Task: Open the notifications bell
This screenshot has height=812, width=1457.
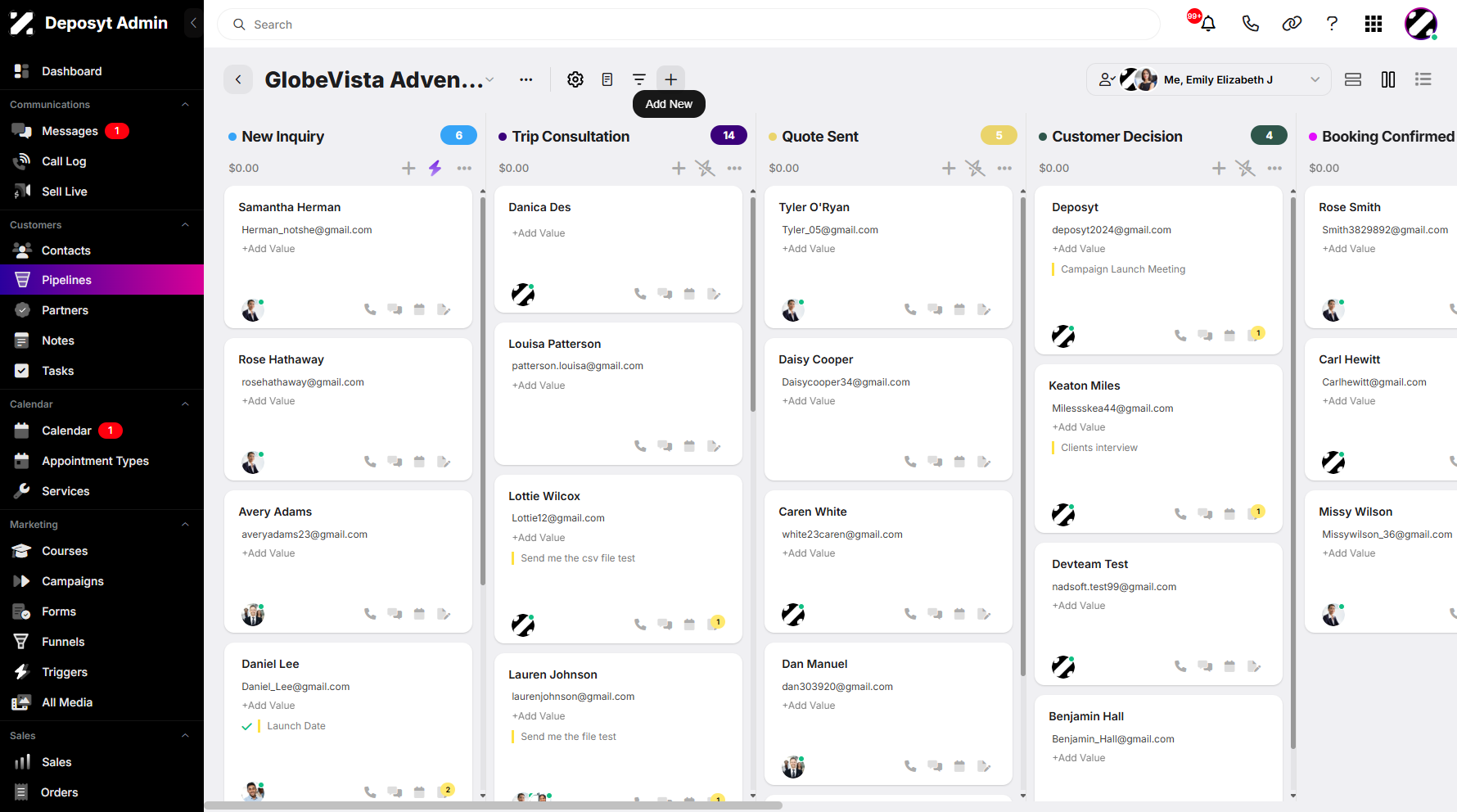Action: pos(1207,24)
